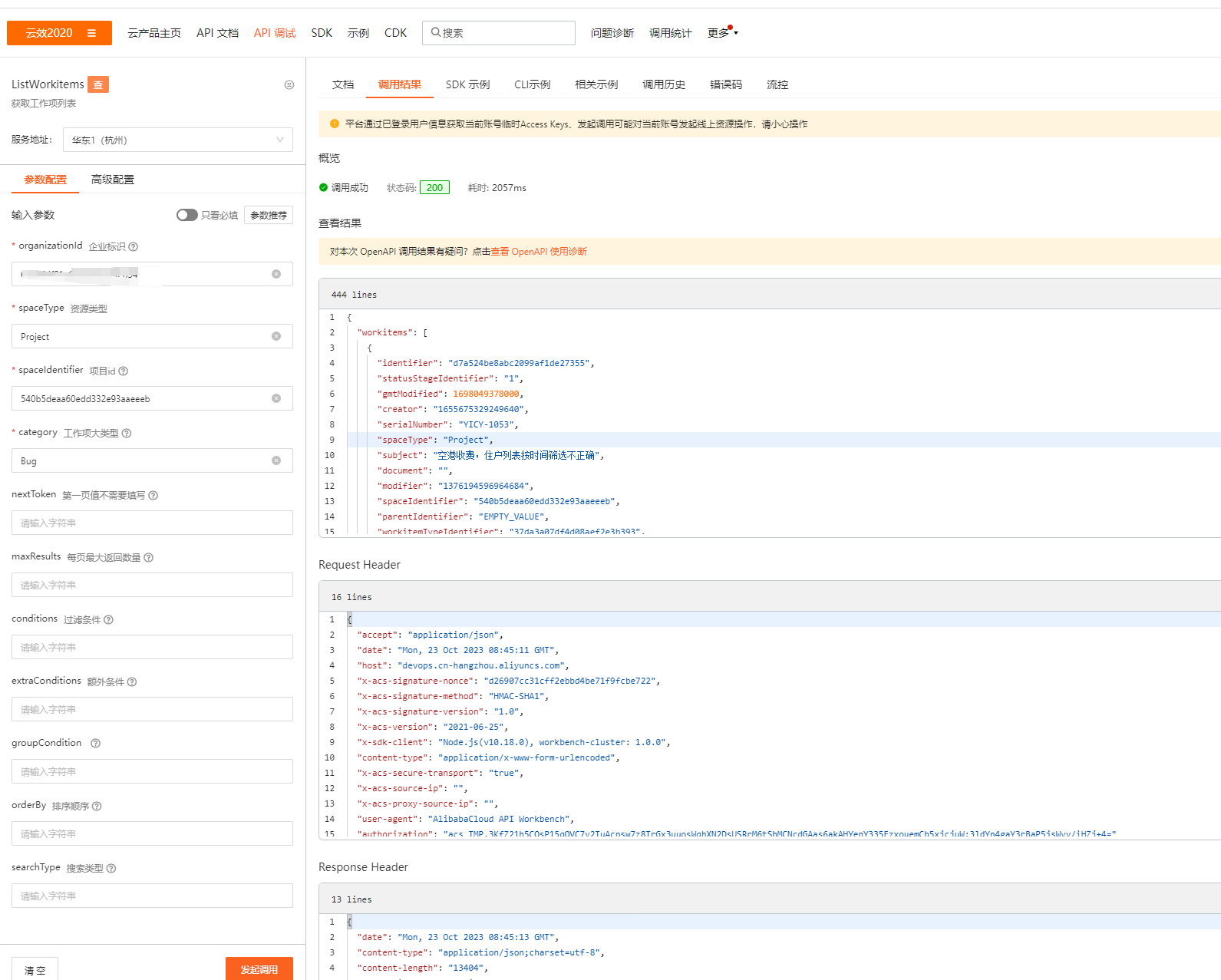Click the 云效2020 product button
Screen dimensions: 1221x980
tap(59, 33)
